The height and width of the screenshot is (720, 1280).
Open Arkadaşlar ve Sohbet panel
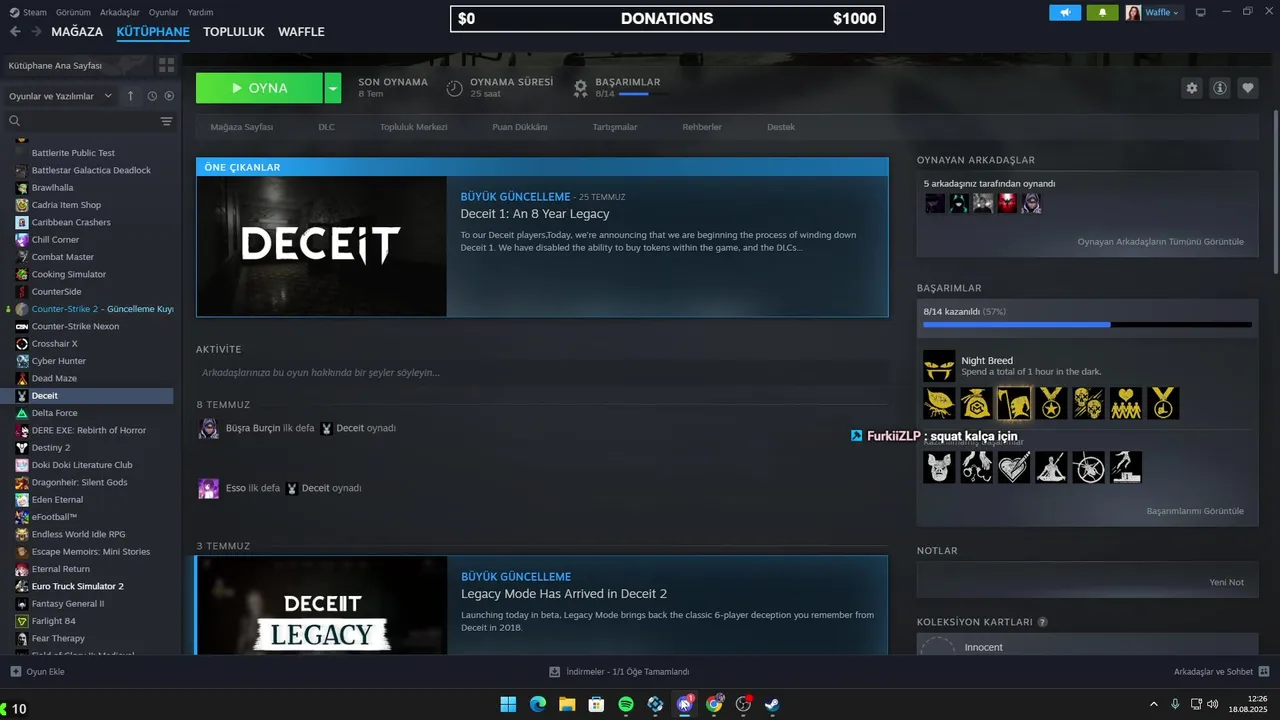(1221, 672)
